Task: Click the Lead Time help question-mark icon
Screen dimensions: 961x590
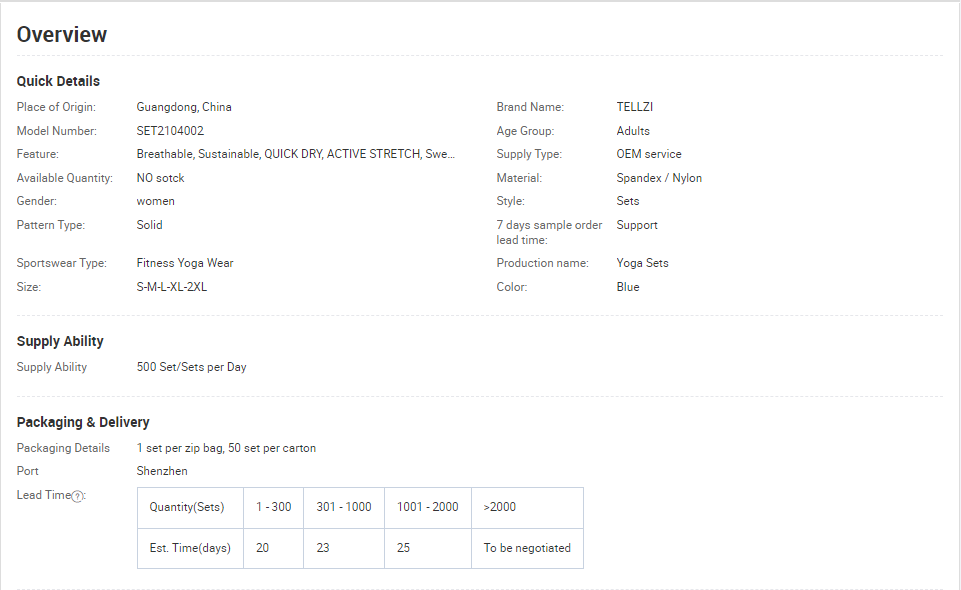Action: click(x=77, y=496)
